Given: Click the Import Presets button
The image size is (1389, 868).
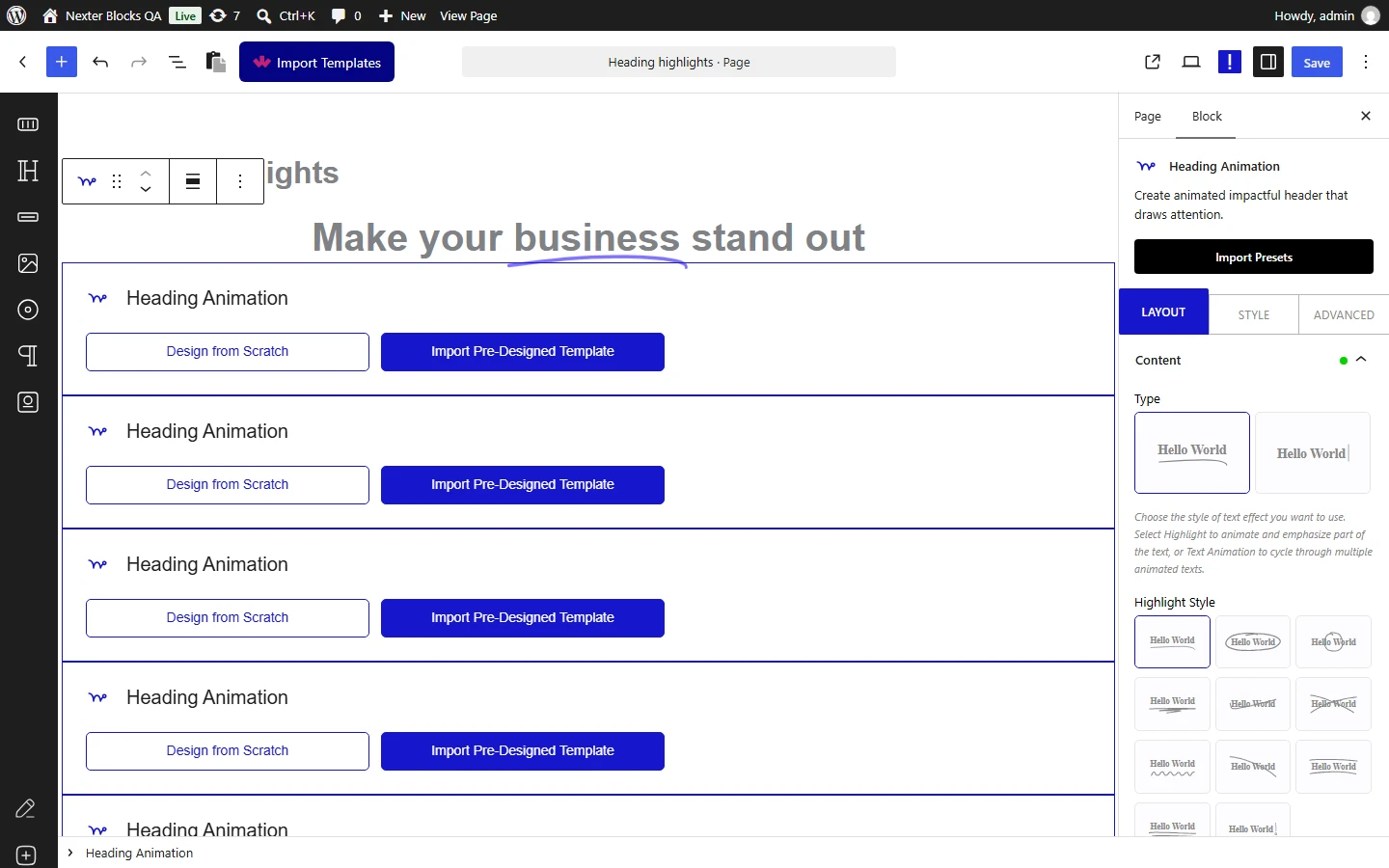Looking at the screenshot, I should (1254, 257).
